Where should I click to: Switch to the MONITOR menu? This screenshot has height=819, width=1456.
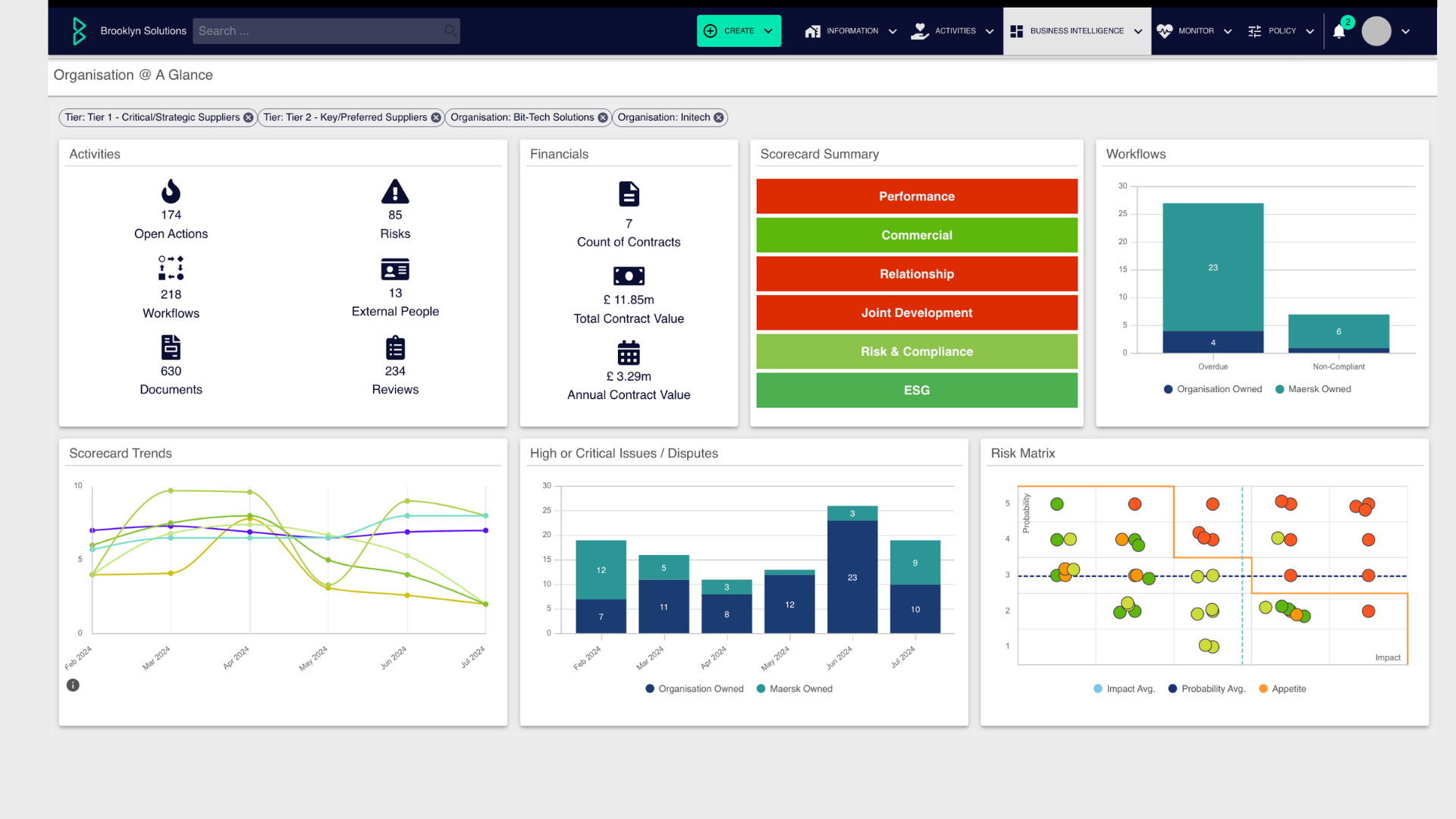[x=1194, y=31]
